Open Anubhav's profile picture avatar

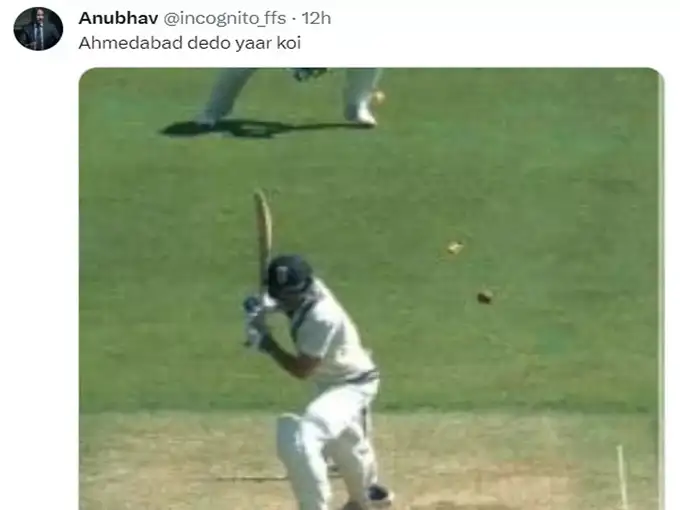[38, 29]
